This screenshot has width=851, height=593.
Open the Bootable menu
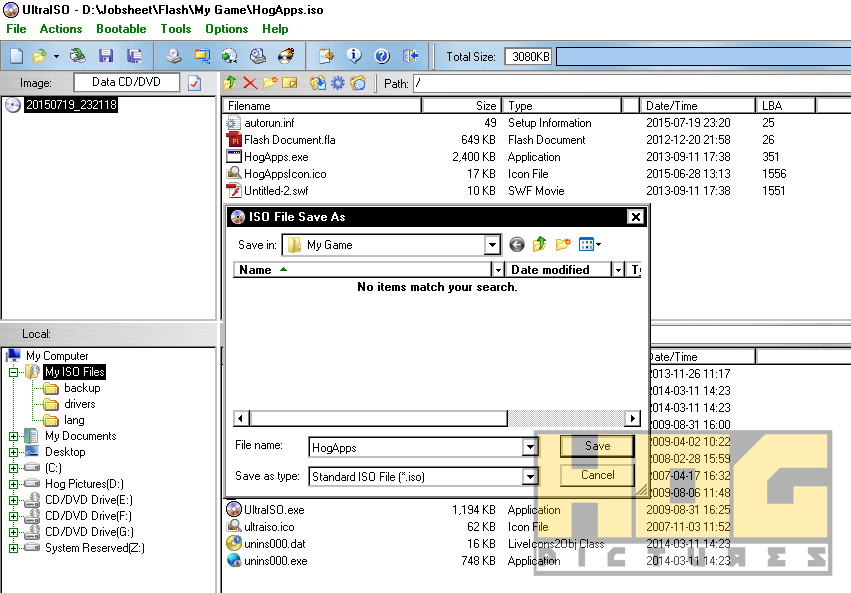121,29
